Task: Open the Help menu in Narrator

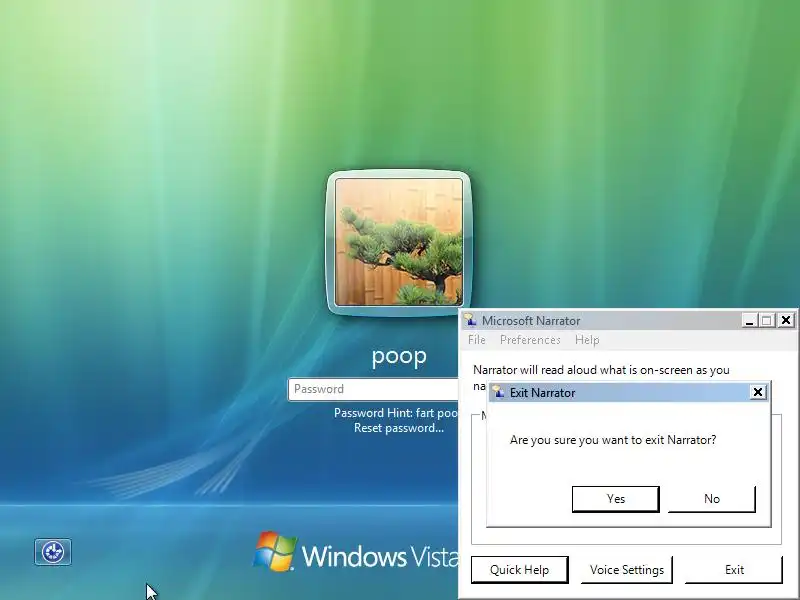Action: [587, 340]
